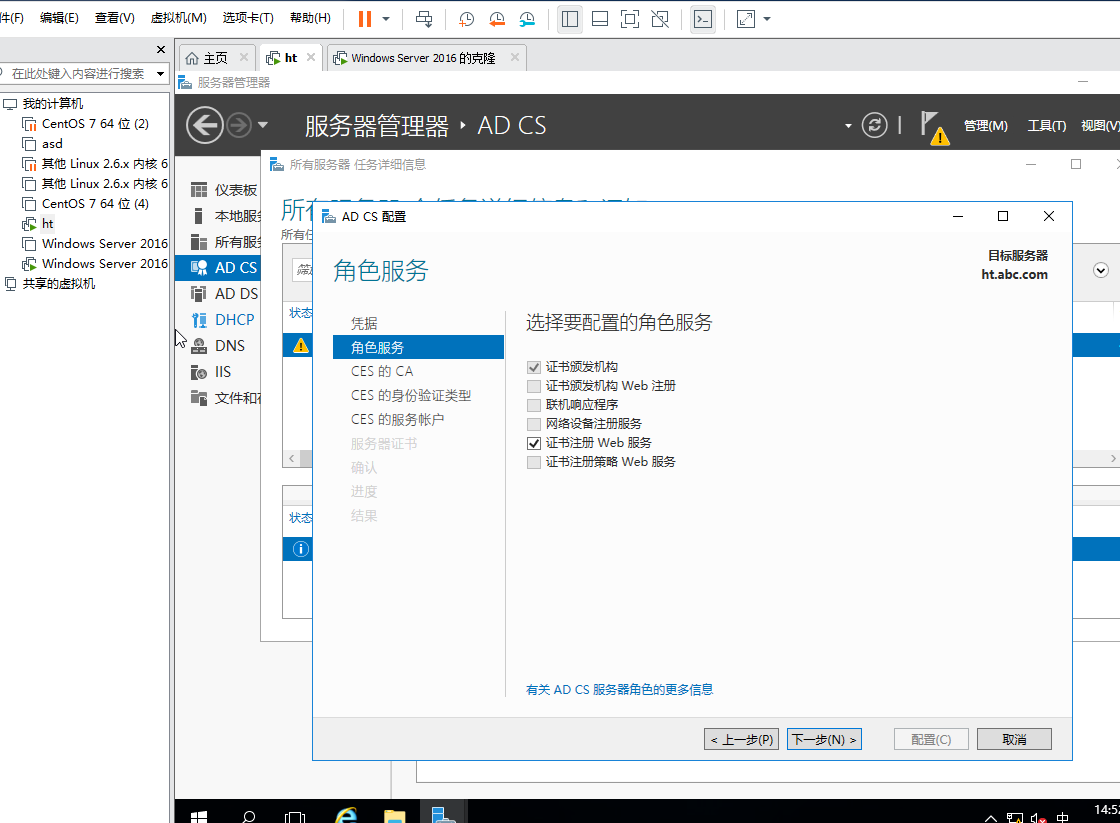Enter full screen mode icon
The height and width of the screenshot is (823, 1120).
click(x=630, y=19)
